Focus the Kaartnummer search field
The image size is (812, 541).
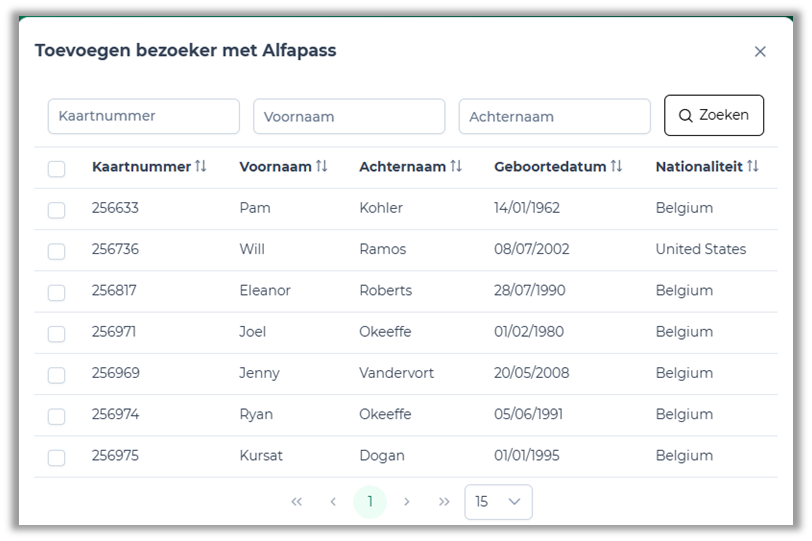point(144,116)
